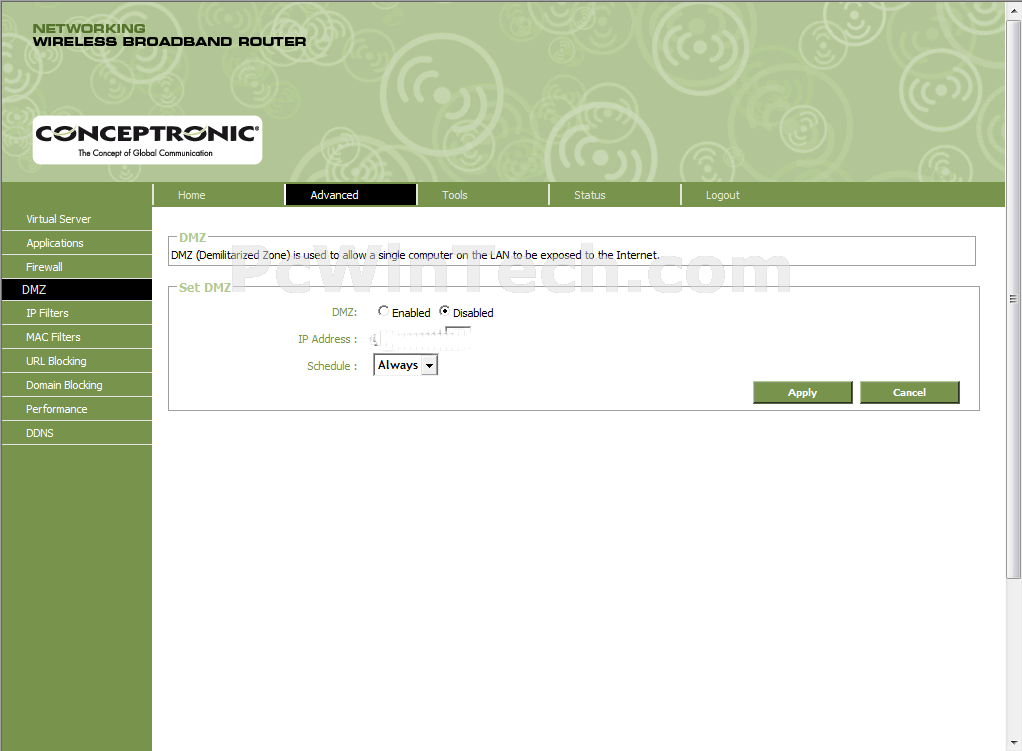Image resolution: width=1022 pixels, height=751 pixels.
Task: Set DMZ to Enabled radio button
Action: click(x=383, y=312)
